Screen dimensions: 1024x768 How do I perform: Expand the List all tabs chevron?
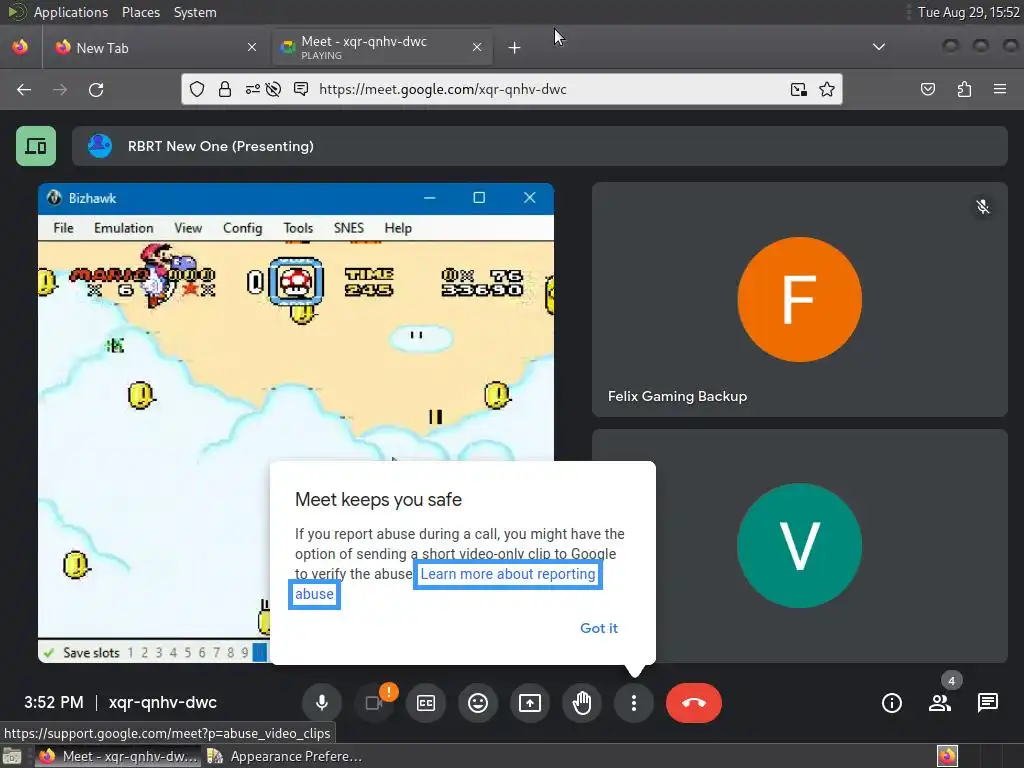pyautogui.click(x=879, y=47)
